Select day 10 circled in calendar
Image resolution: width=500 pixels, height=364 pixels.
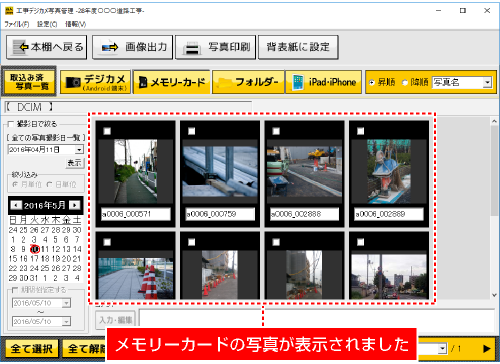[x=34, y=249]
